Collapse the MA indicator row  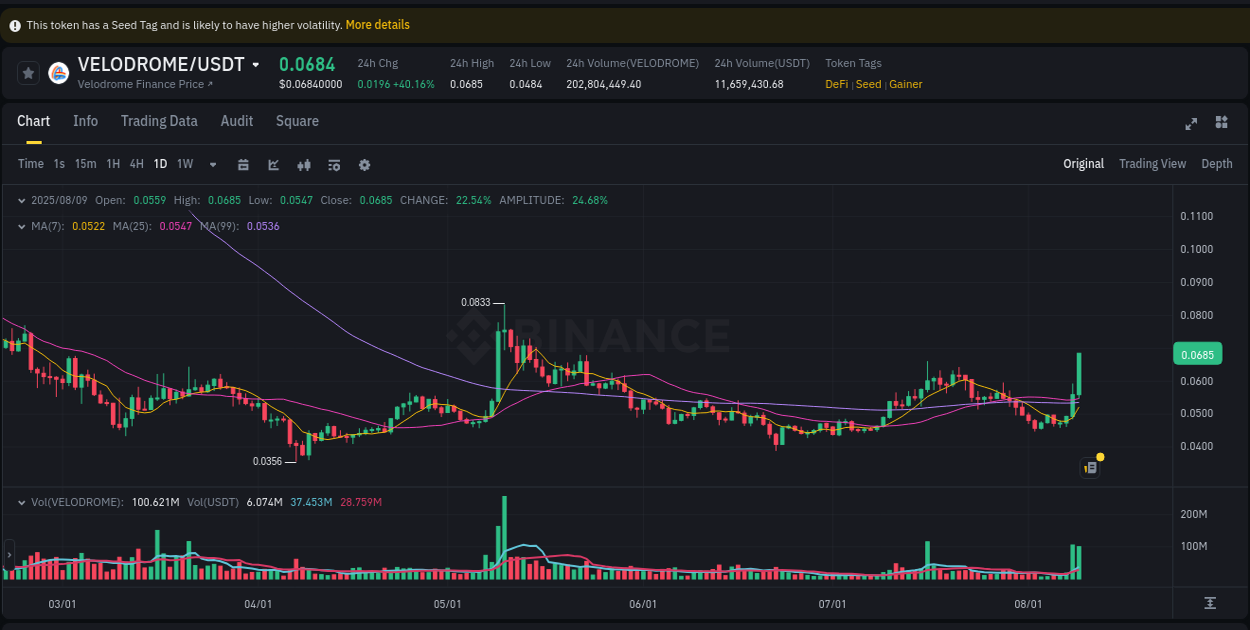click(20, 226)
